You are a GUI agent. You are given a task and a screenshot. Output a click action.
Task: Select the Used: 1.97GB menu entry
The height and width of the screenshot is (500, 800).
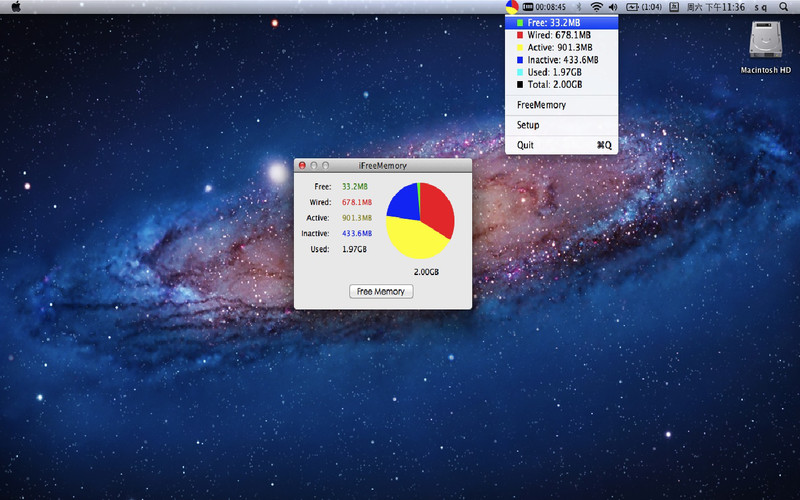tap(561, 72)
